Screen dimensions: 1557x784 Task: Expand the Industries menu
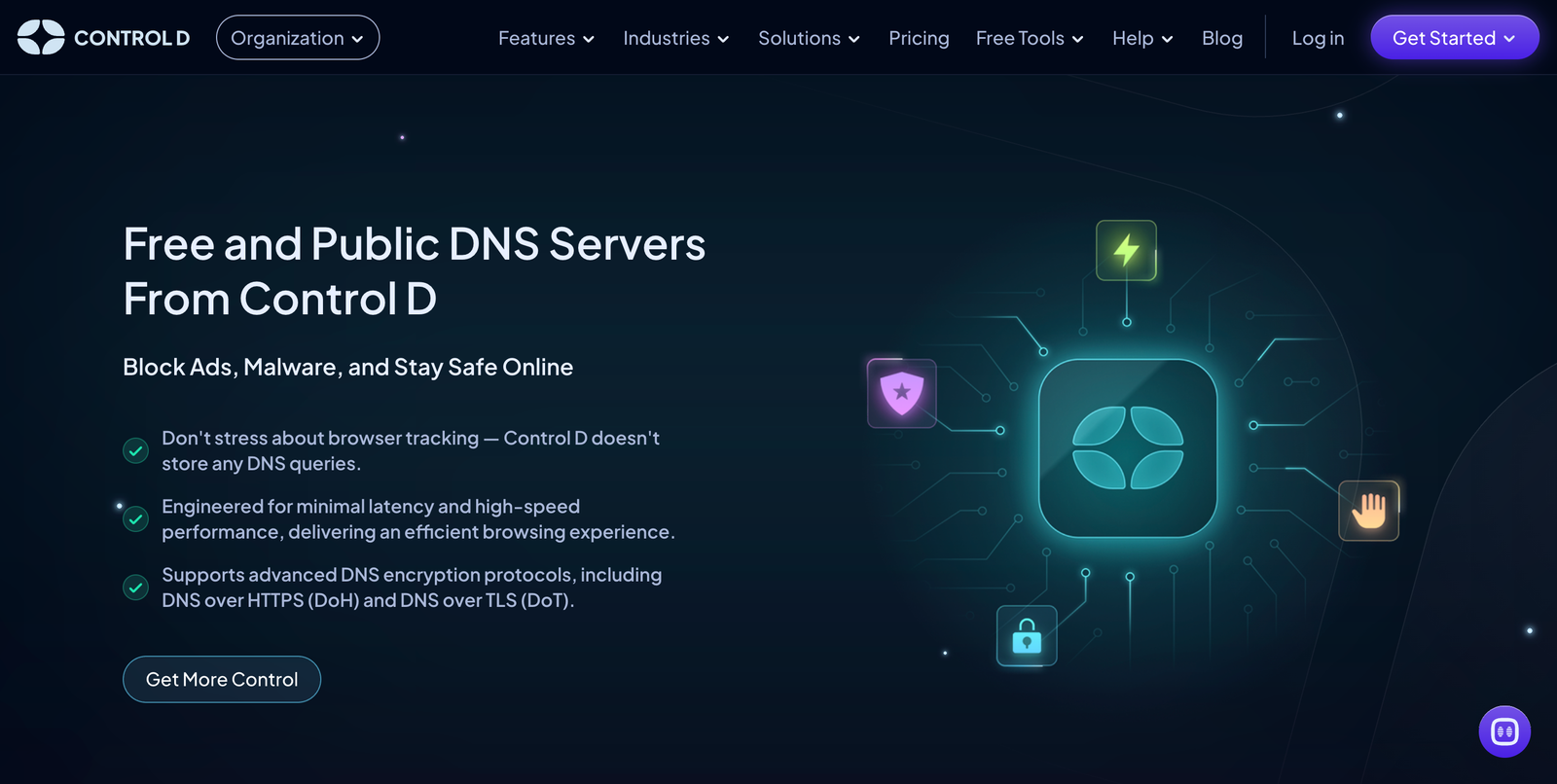click(676, 38)
